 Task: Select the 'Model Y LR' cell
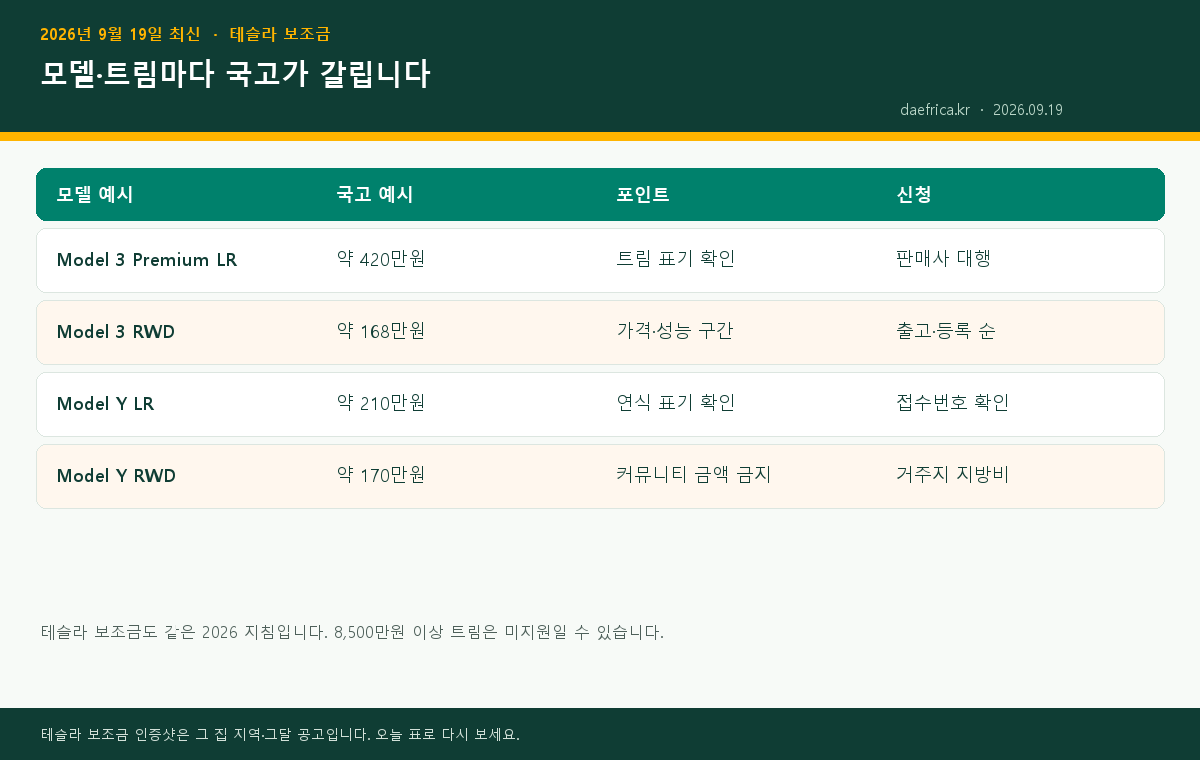tap(106, 404)
